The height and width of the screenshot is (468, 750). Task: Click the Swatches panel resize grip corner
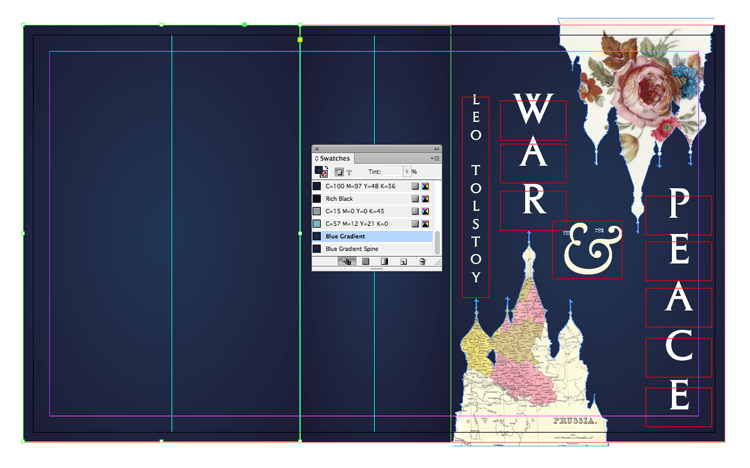point(437,262)
